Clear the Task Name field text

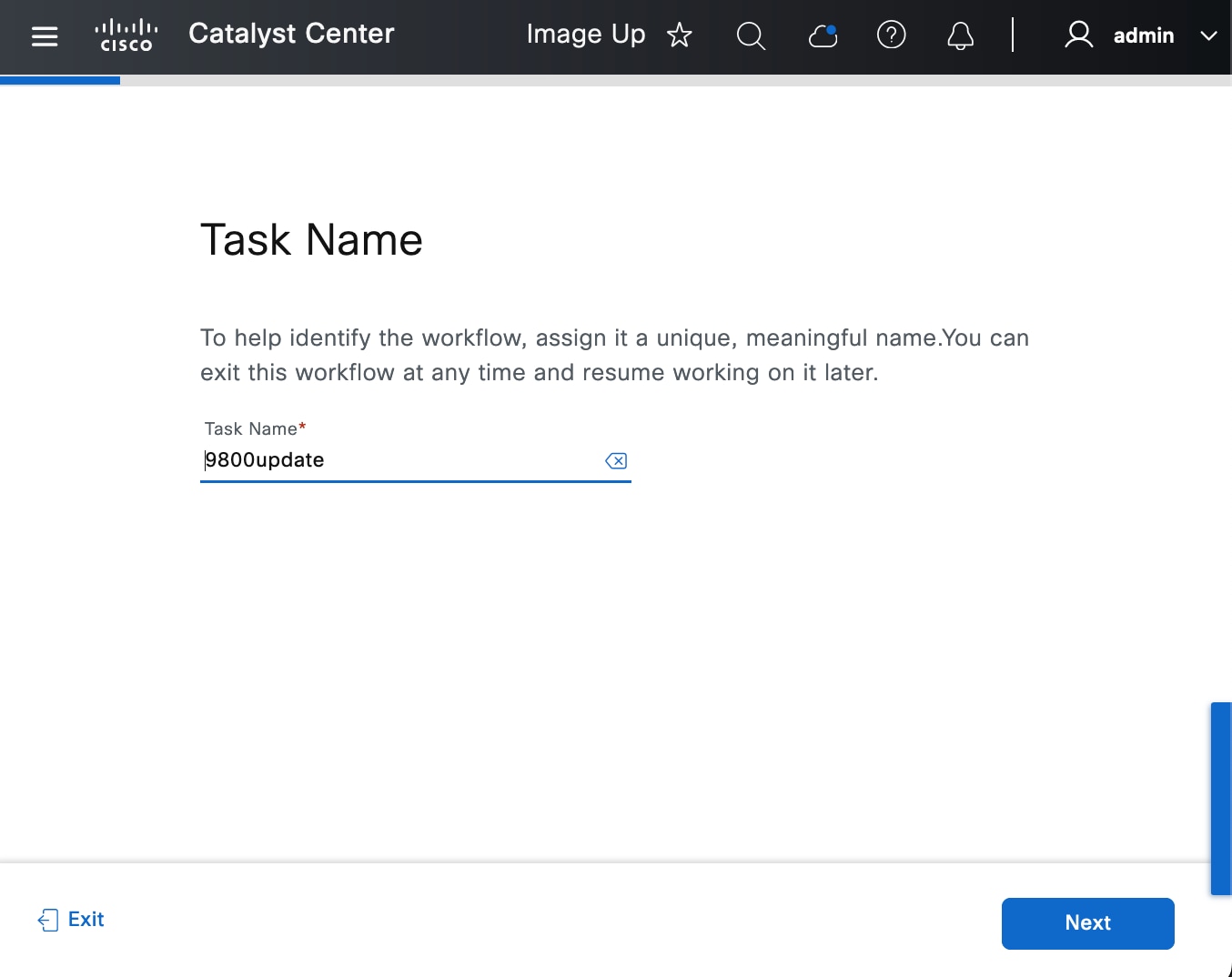click(x=616, y=461)
